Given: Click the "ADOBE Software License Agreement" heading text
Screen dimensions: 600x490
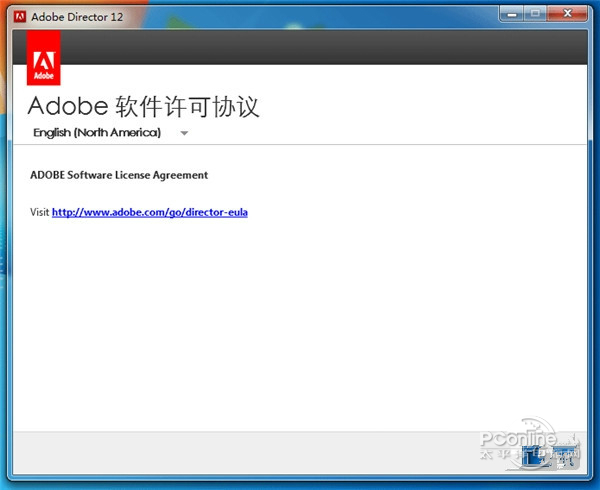Looking at the screenshot, I should [x=119, y=175].
